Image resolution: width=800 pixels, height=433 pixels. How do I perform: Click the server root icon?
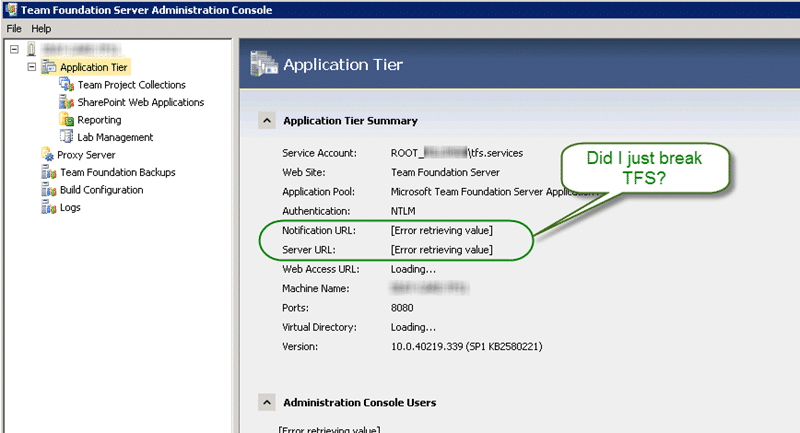pyautogui.click(x=31, y=49)
